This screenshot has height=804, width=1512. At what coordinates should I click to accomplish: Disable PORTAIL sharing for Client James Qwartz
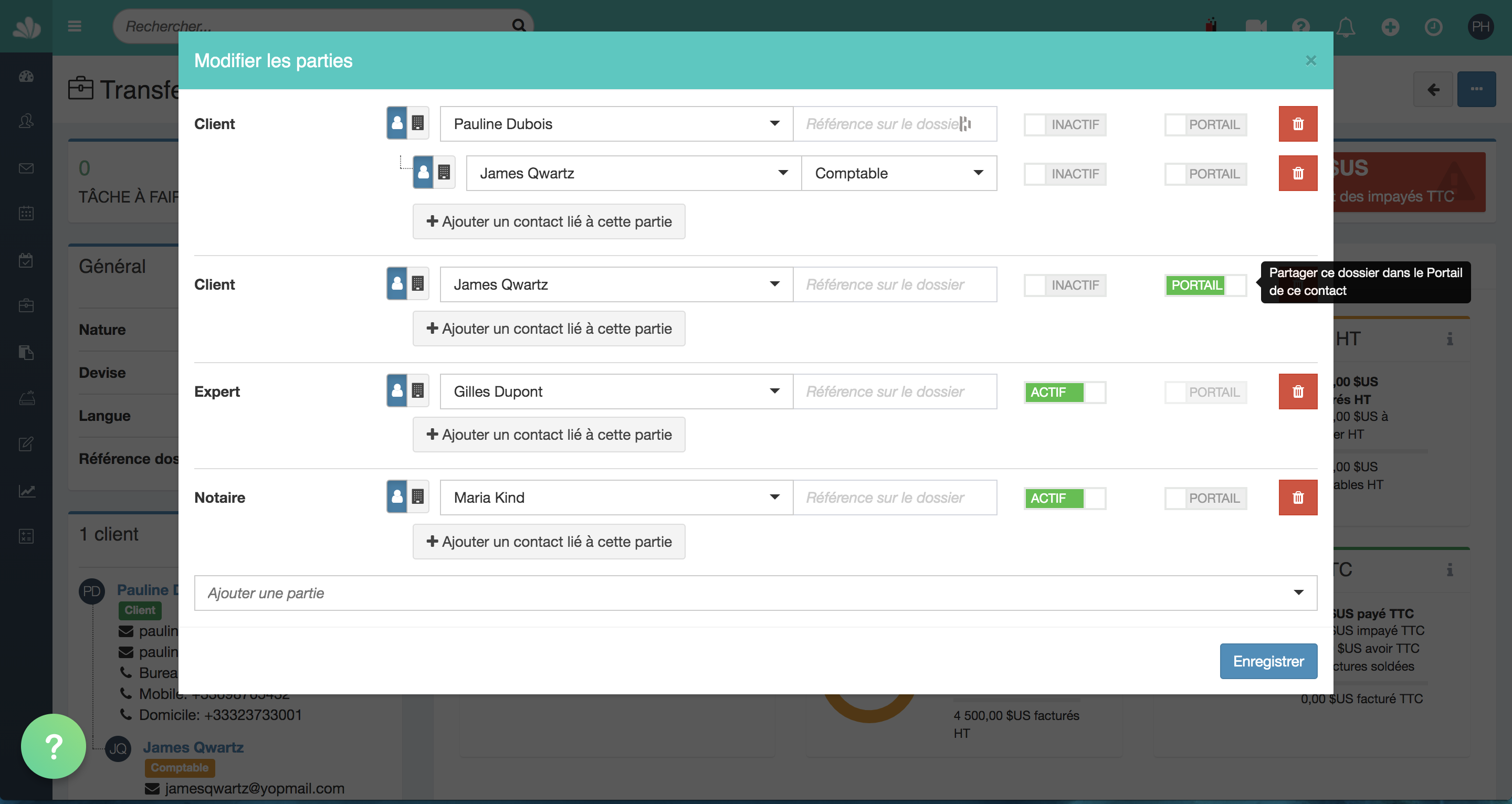tap(1205, 285)
